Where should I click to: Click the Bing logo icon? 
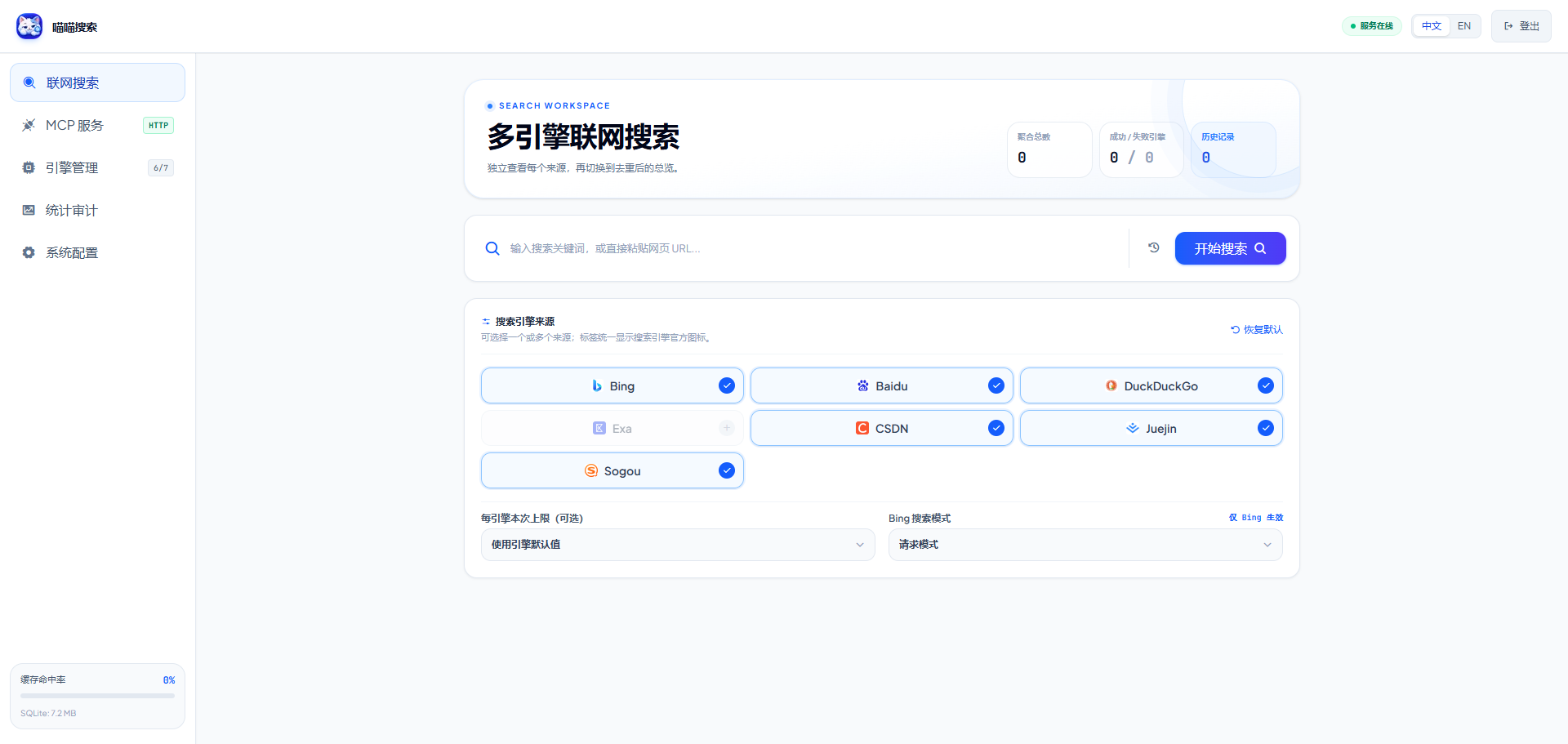point(597,385)
